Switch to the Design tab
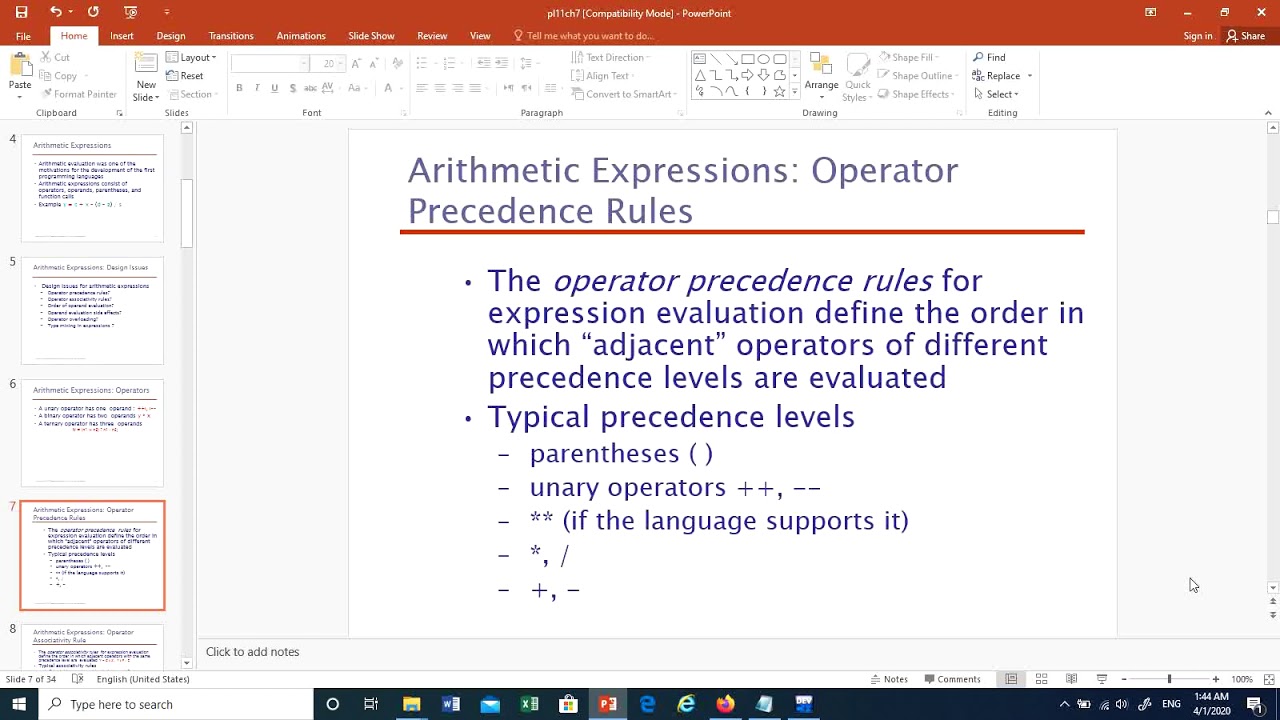 pos(171,36)
